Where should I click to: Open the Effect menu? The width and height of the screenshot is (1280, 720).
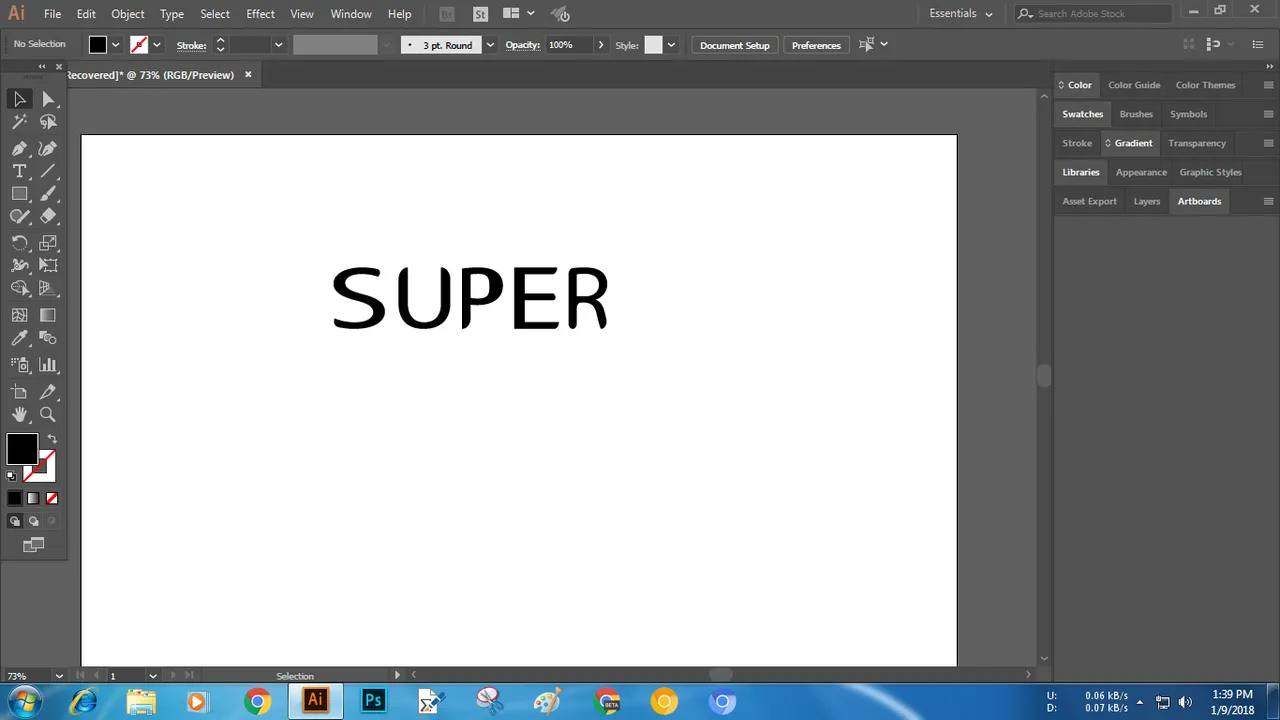pyautogui.click(x=260, y=14)
